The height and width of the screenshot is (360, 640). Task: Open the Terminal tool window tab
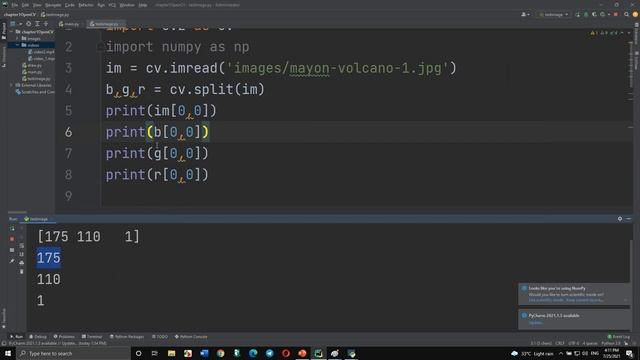tap(92, 337)
